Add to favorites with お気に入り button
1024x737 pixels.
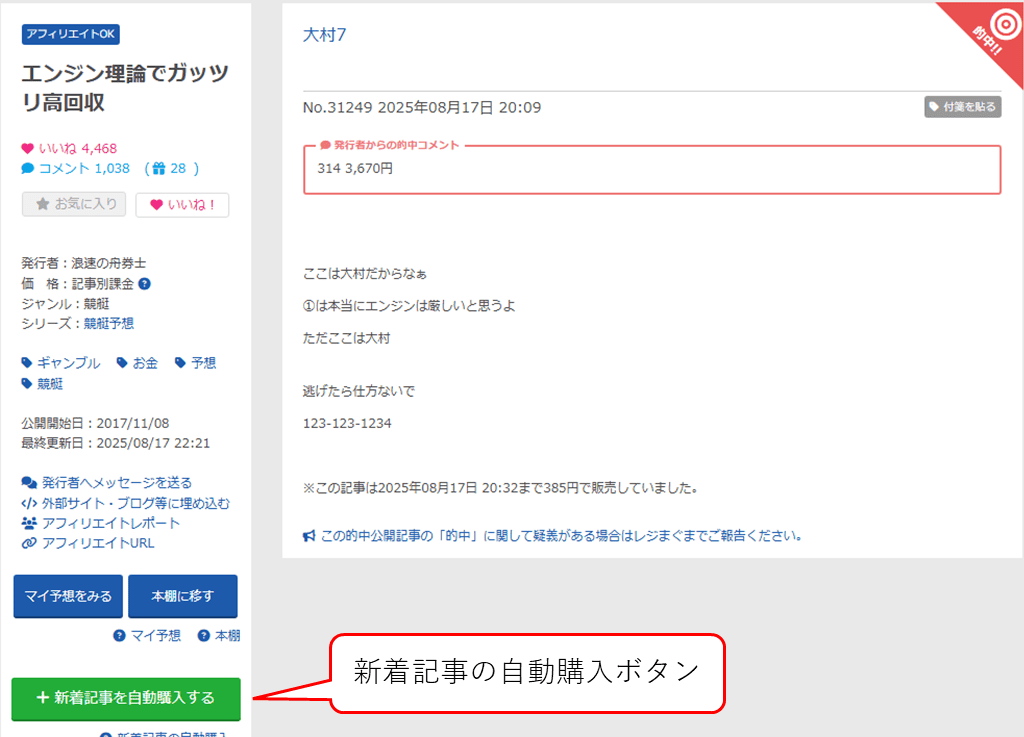[74, 204]
